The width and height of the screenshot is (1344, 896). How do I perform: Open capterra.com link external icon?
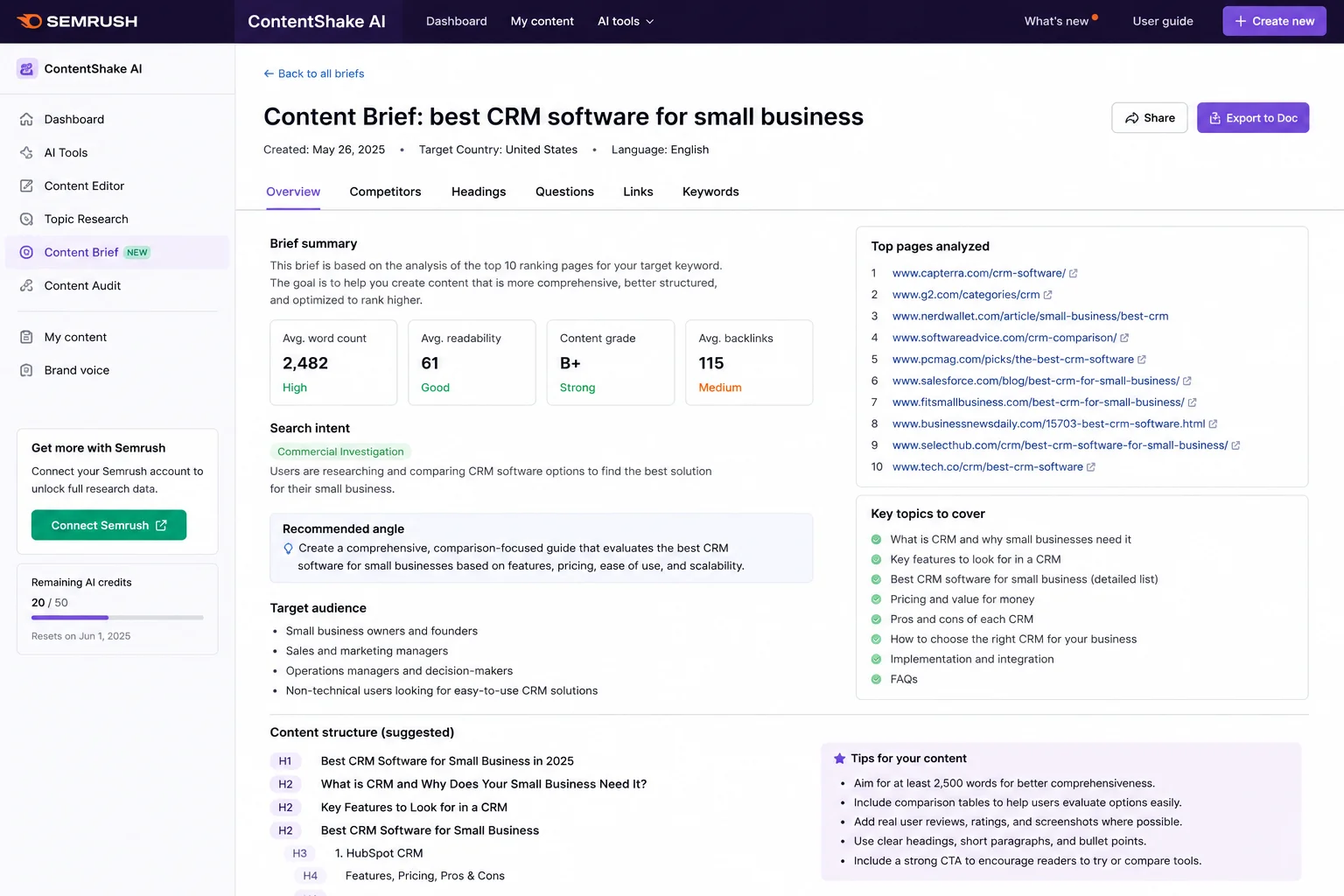coord(1074,274)
